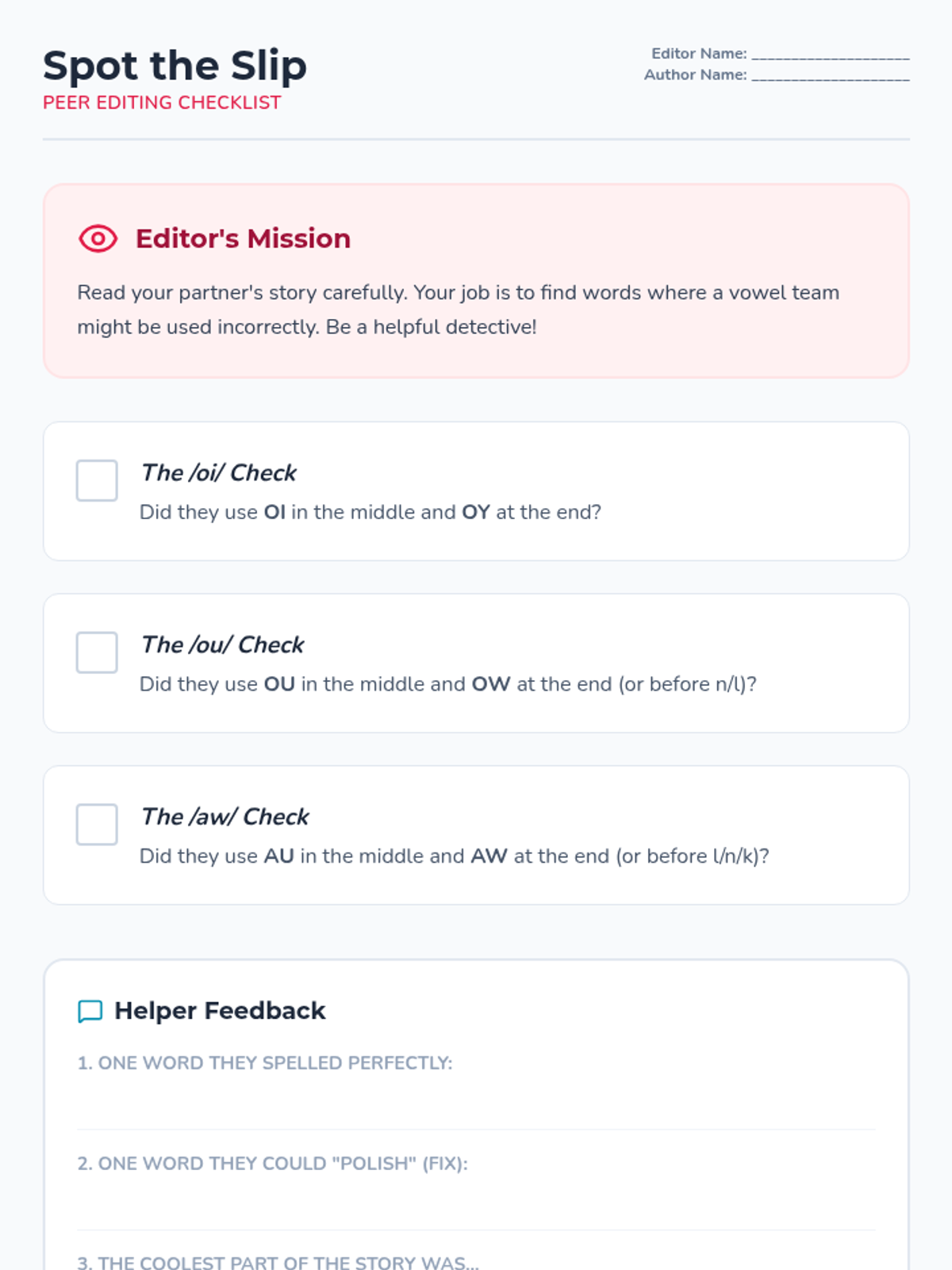Click the Author Name blank line
This screenshot has height=1270, width=952.
coord(830,75)
